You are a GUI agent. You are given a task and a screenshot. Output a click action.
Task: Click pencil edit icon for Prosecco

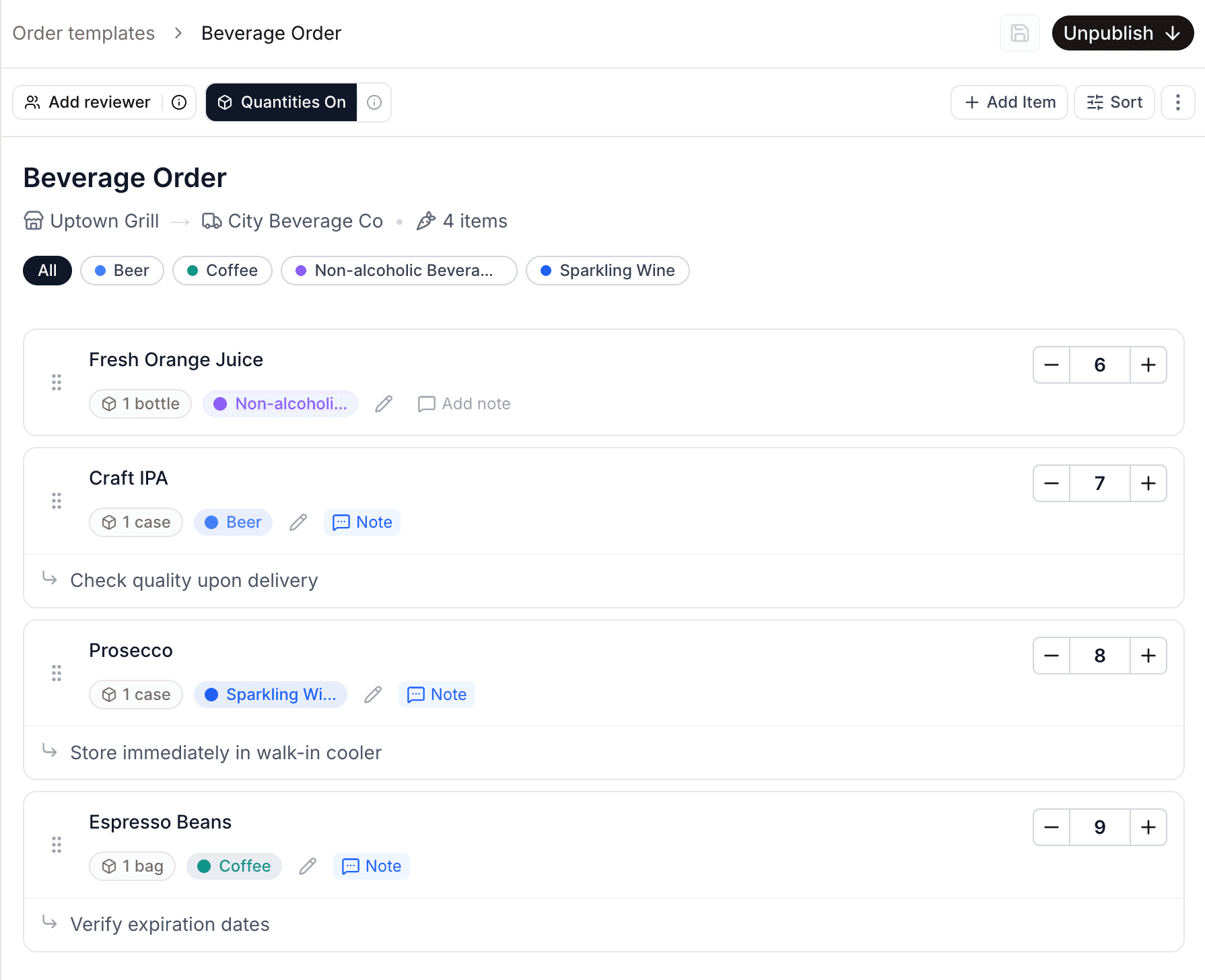[373, 695]
